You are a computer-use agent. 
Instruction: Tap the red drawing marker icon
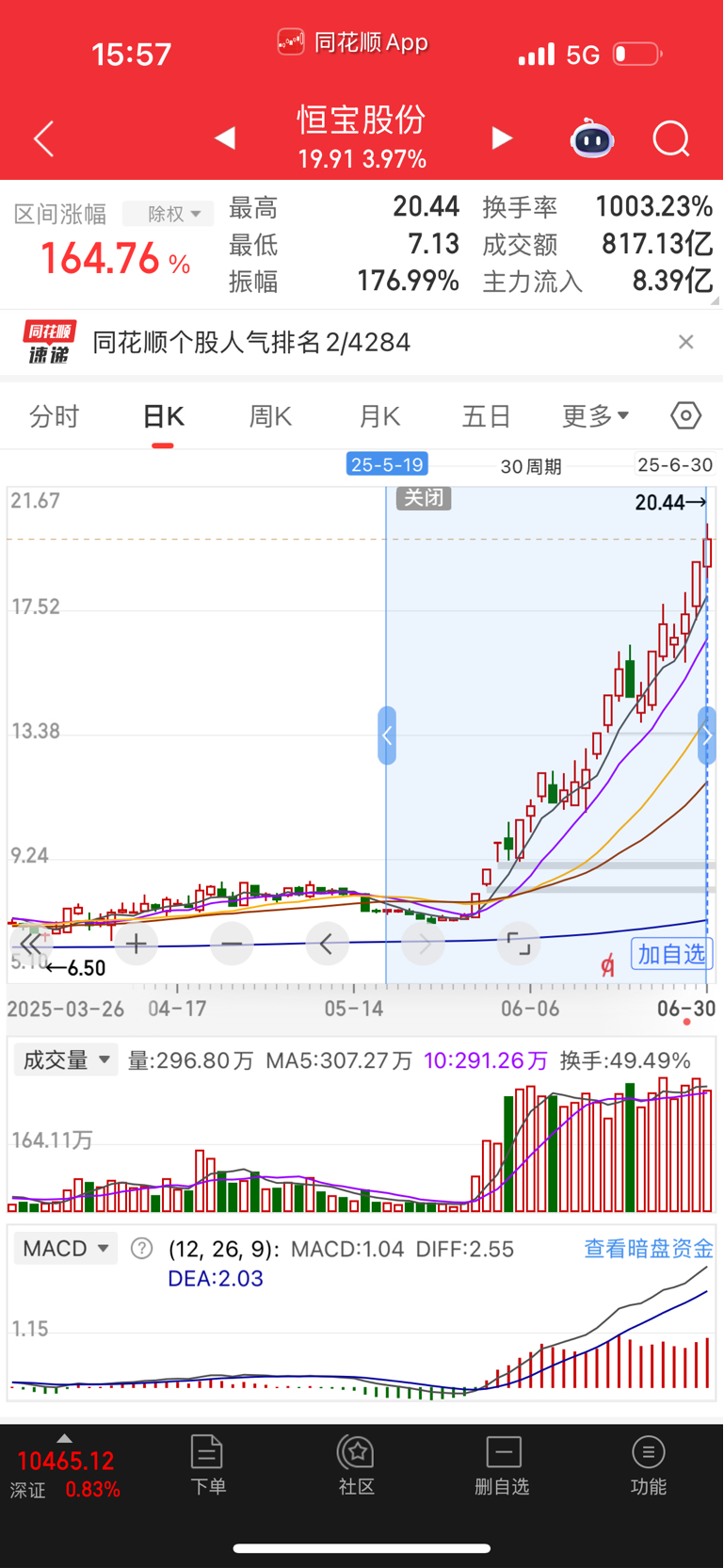[607, 964]
